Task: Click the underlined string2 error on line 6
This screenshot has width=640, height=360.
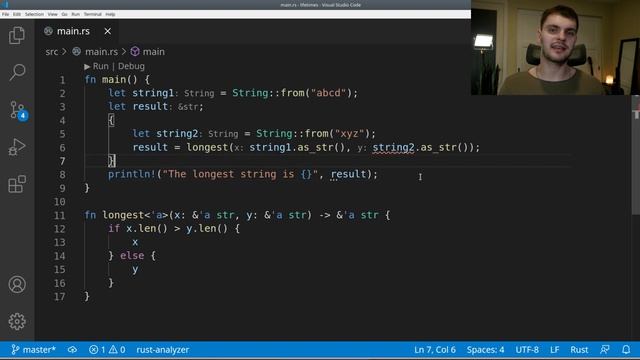Action: [393, 147]
